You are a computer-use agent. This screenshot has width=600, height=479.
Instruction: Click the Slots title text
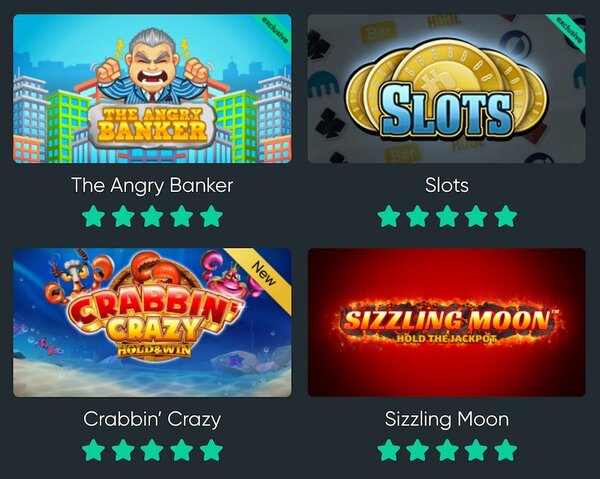pos(447,186)
